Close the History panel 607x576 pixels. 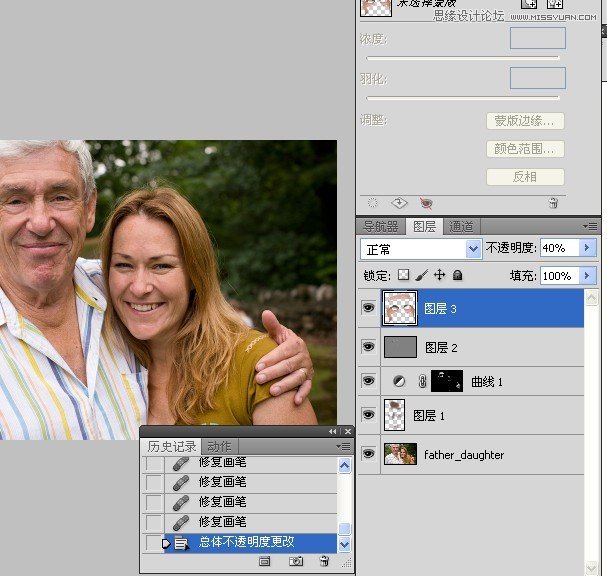coord(348,431)
